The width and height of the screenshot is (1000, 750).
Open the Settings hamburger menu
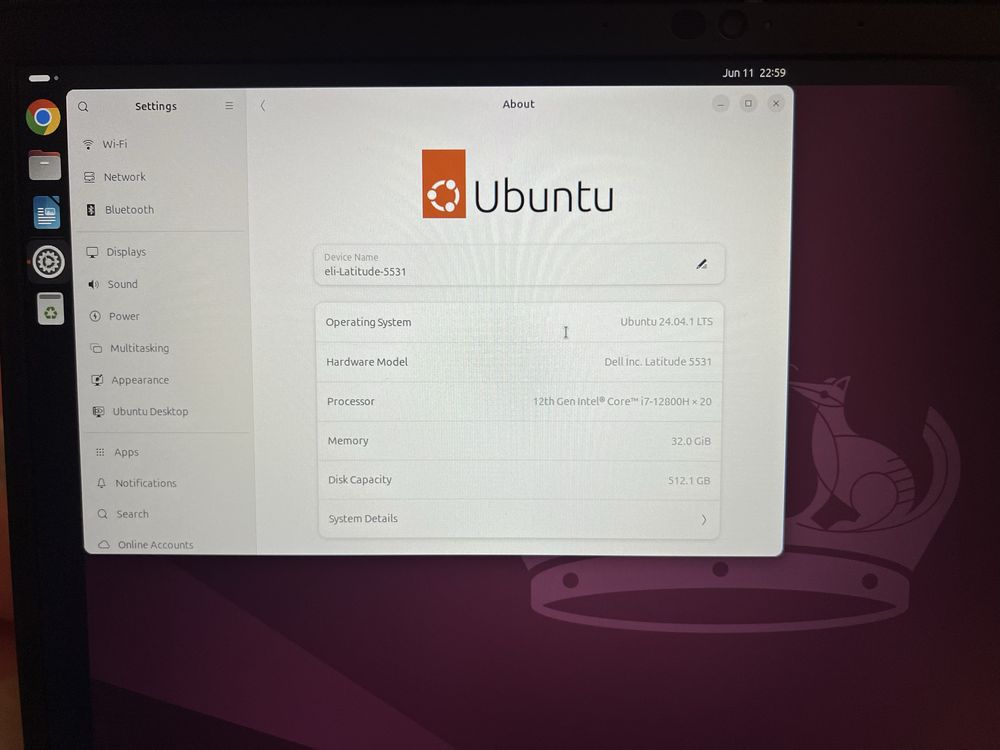tap(229, 106)
